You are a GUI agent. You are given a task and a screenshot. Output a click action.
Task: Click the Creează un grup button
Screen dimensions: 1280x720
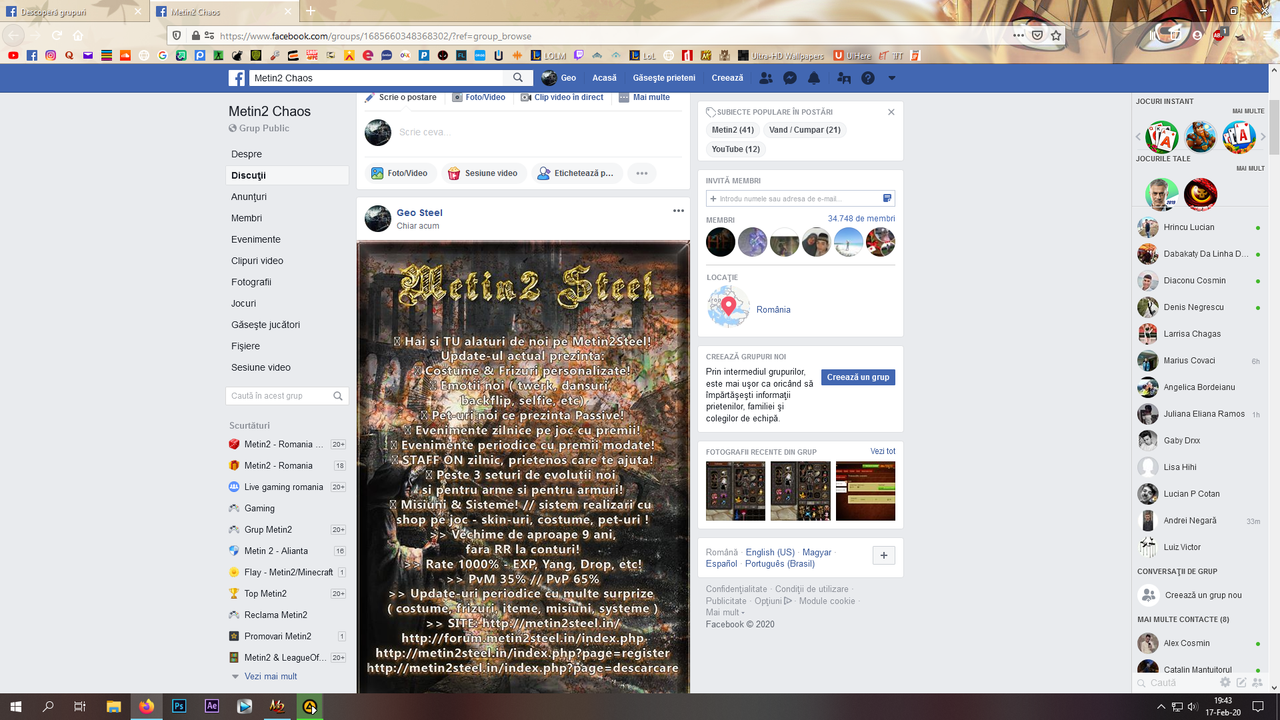coord(858,377)
